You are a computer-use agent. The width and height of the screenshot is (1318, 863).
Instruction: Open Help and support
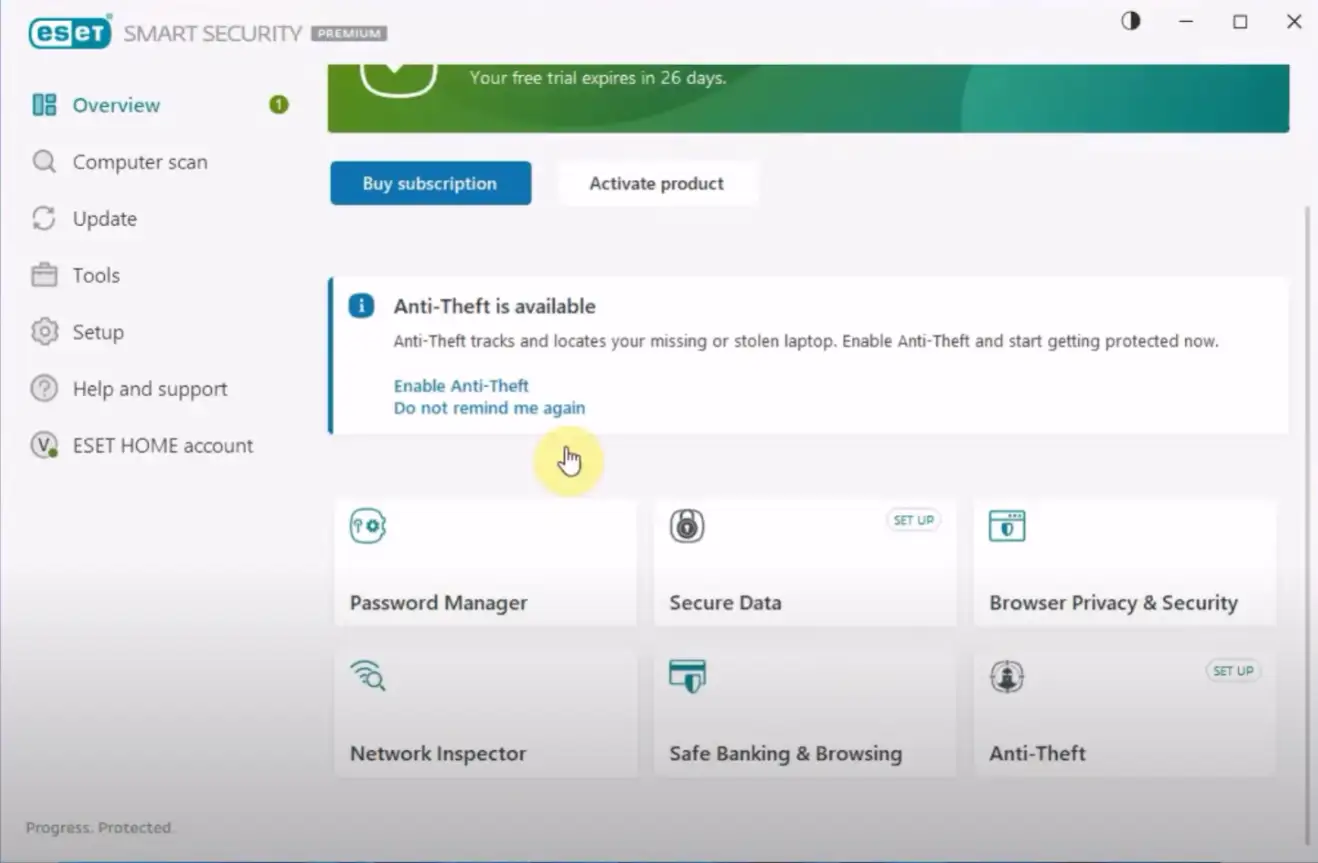pyautogui.click(x=150, y=389)
